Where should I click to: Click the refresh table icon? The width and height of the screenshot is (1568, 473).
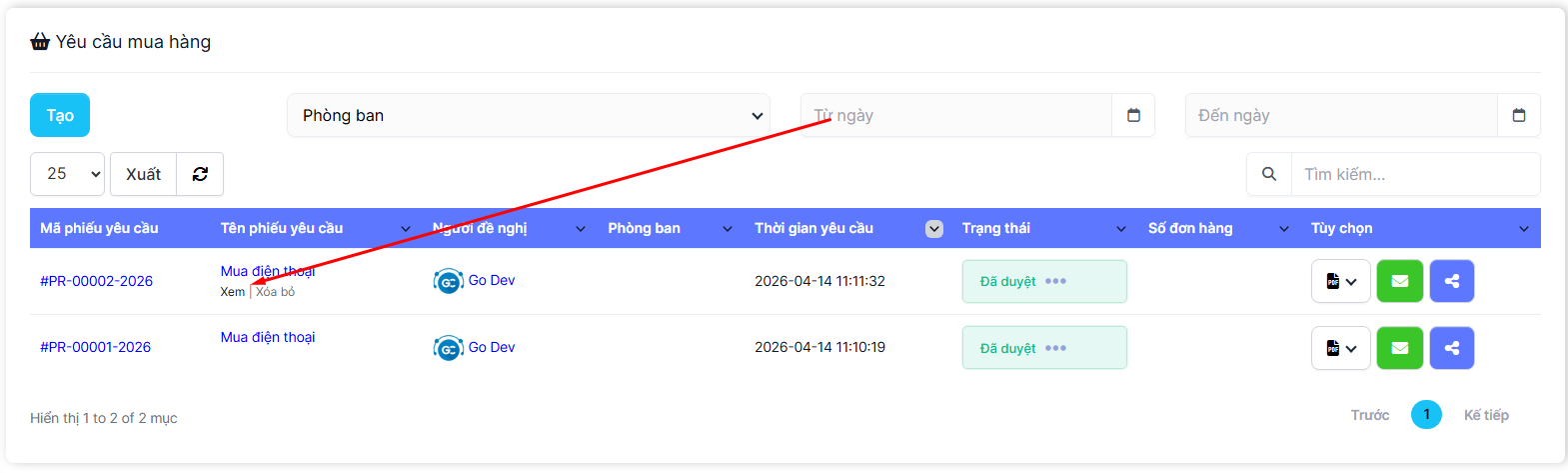pos(200,174)
